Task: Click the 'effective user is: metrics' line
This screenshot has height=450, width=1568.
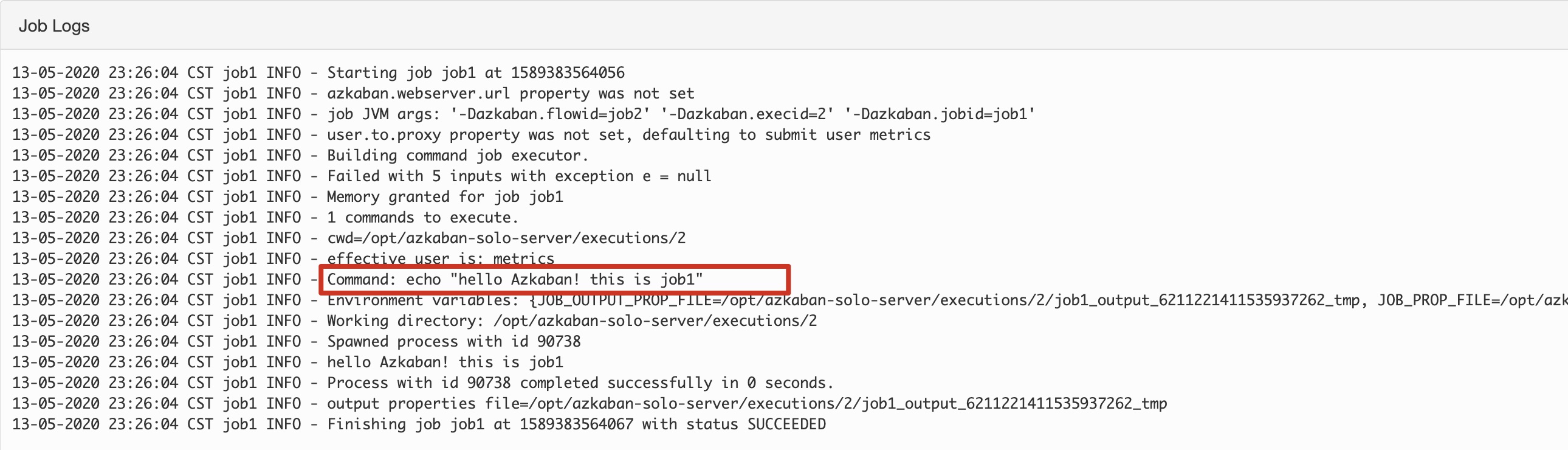Action: [x=283, y=260]
